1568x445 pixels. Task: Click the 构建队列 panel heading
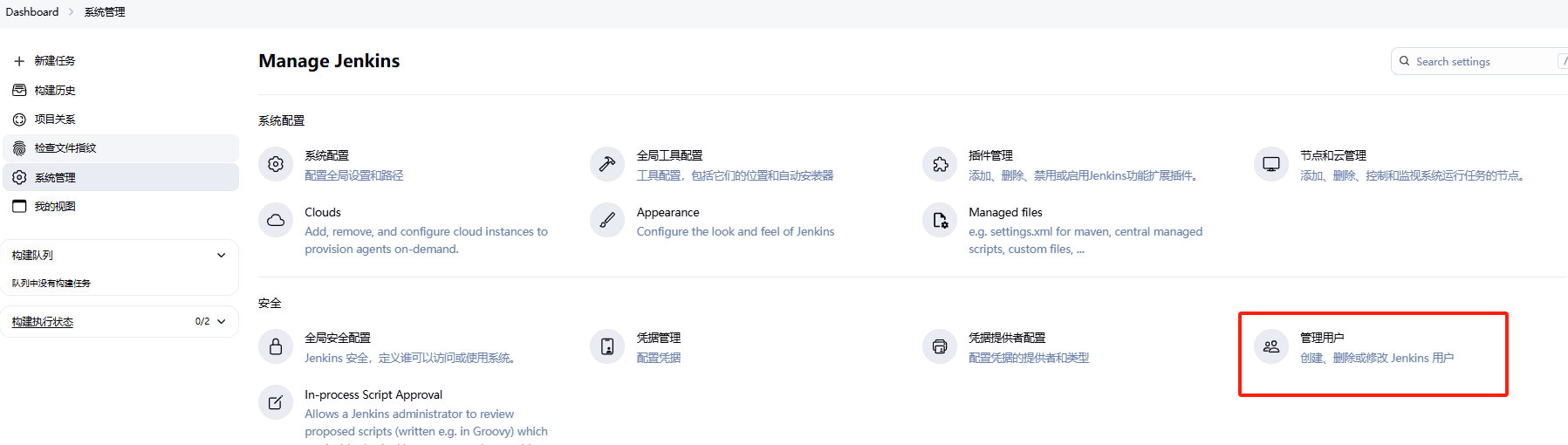[x=32, y=256]
